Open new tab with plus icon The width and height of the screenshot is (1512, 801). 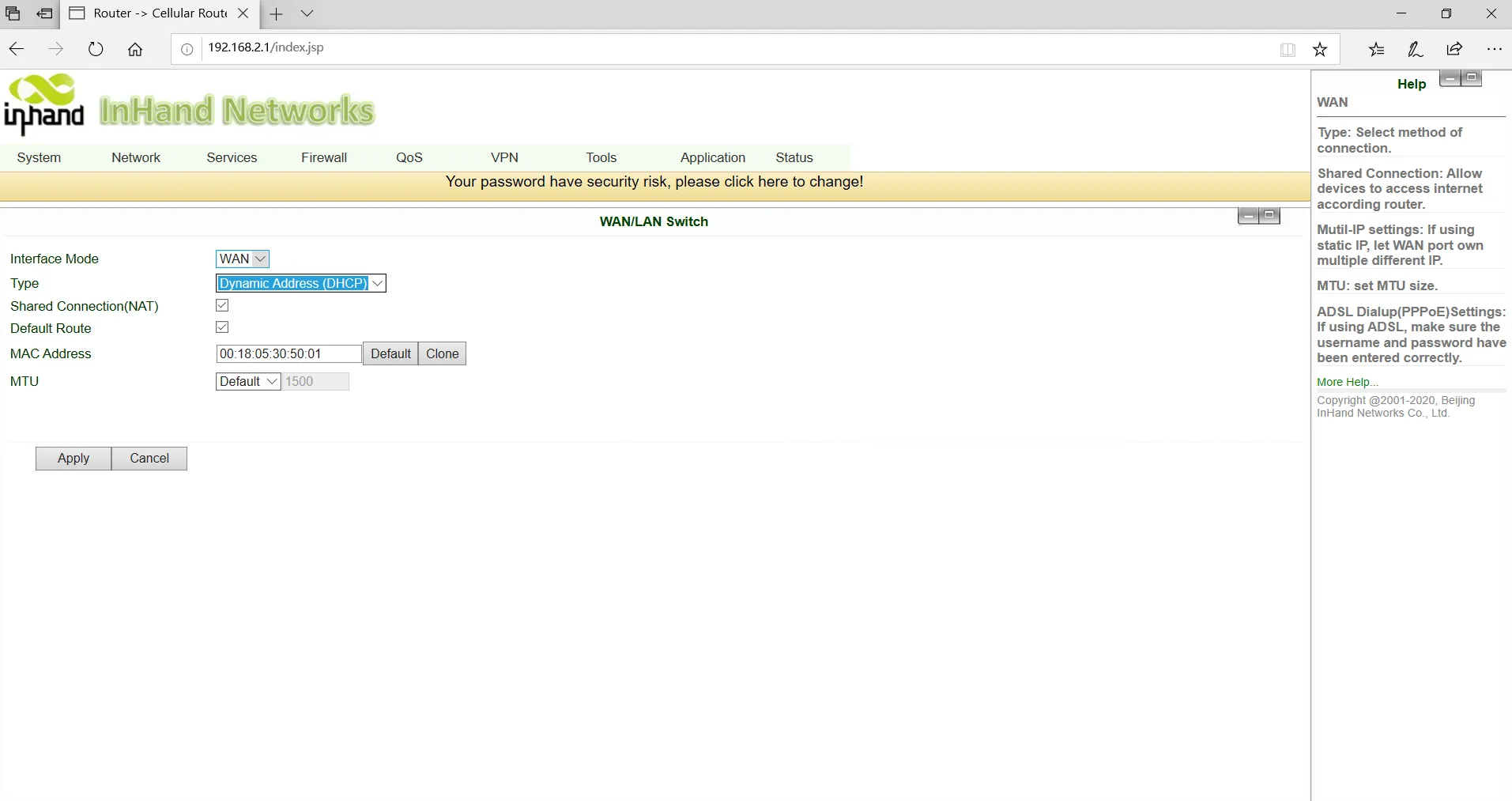276,13
